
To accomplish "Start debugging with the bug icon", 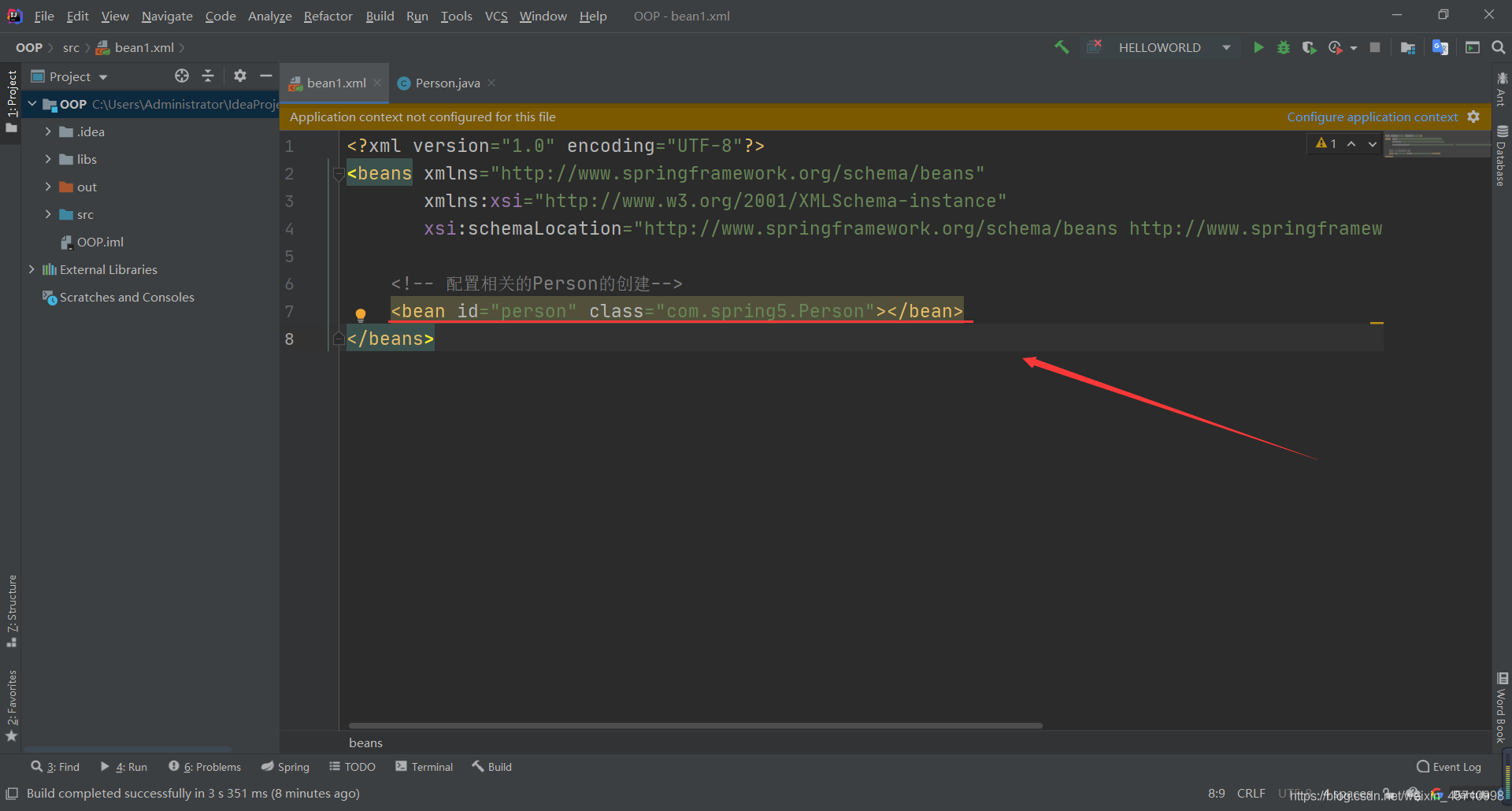I will (1284, 47).
